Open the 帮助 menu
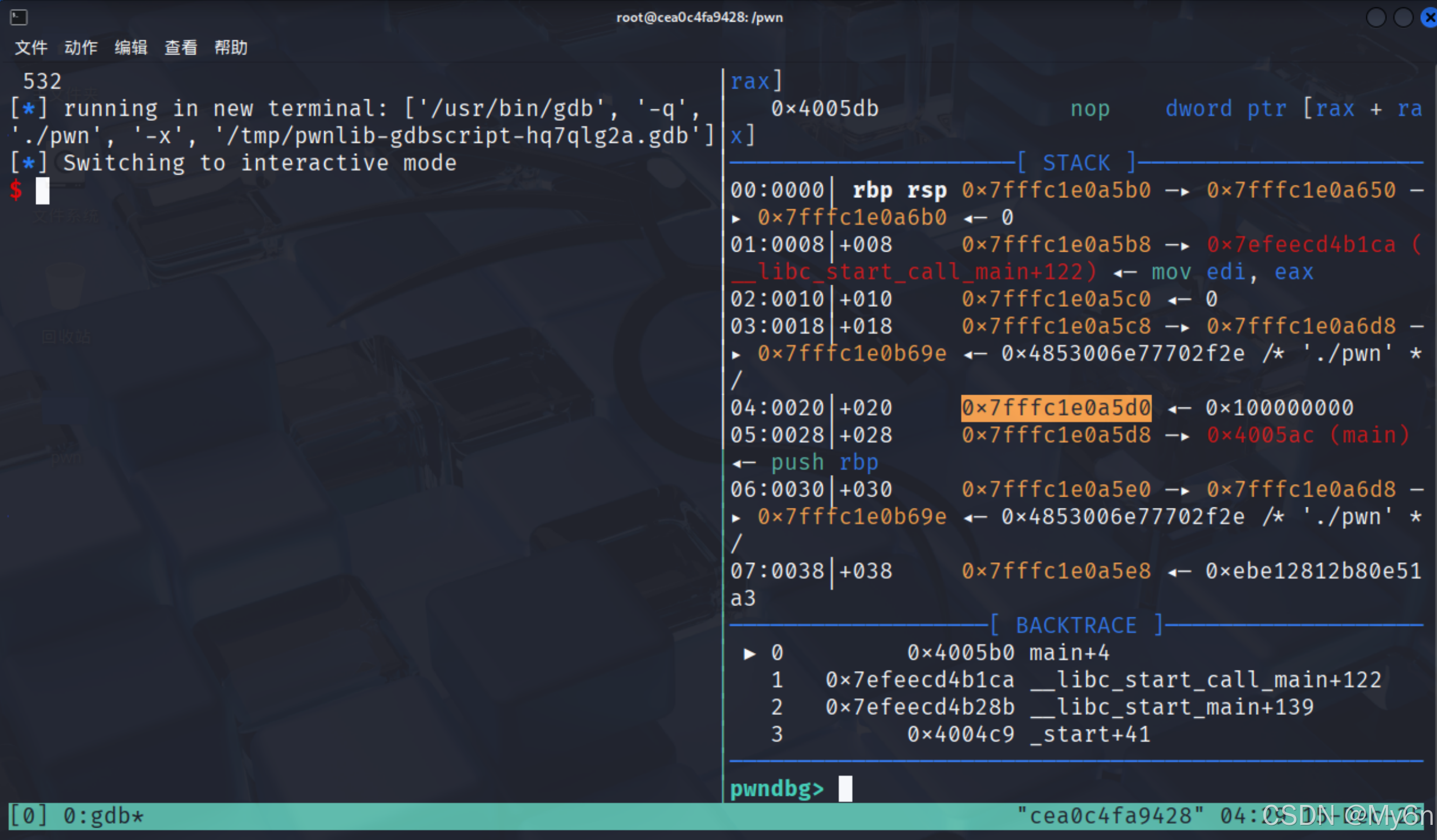The height and width of the screenshot is (840, 1437). pos(231,47)
